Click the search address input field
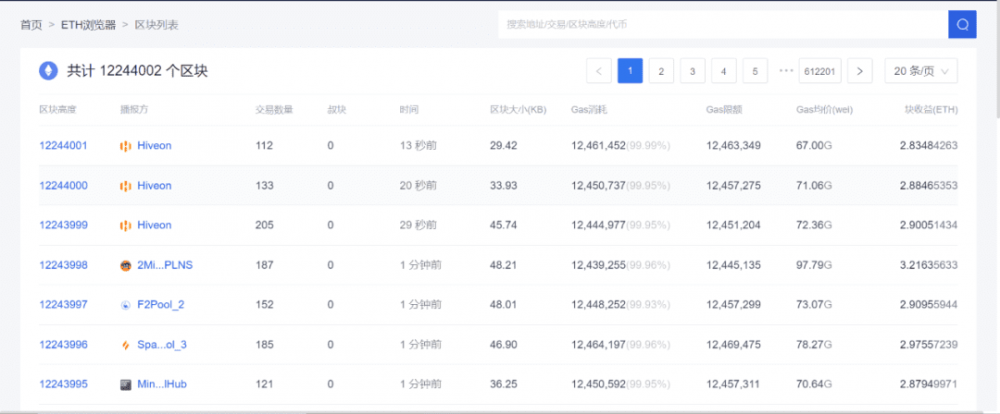The image size is (1000, 414). (720, 24)
